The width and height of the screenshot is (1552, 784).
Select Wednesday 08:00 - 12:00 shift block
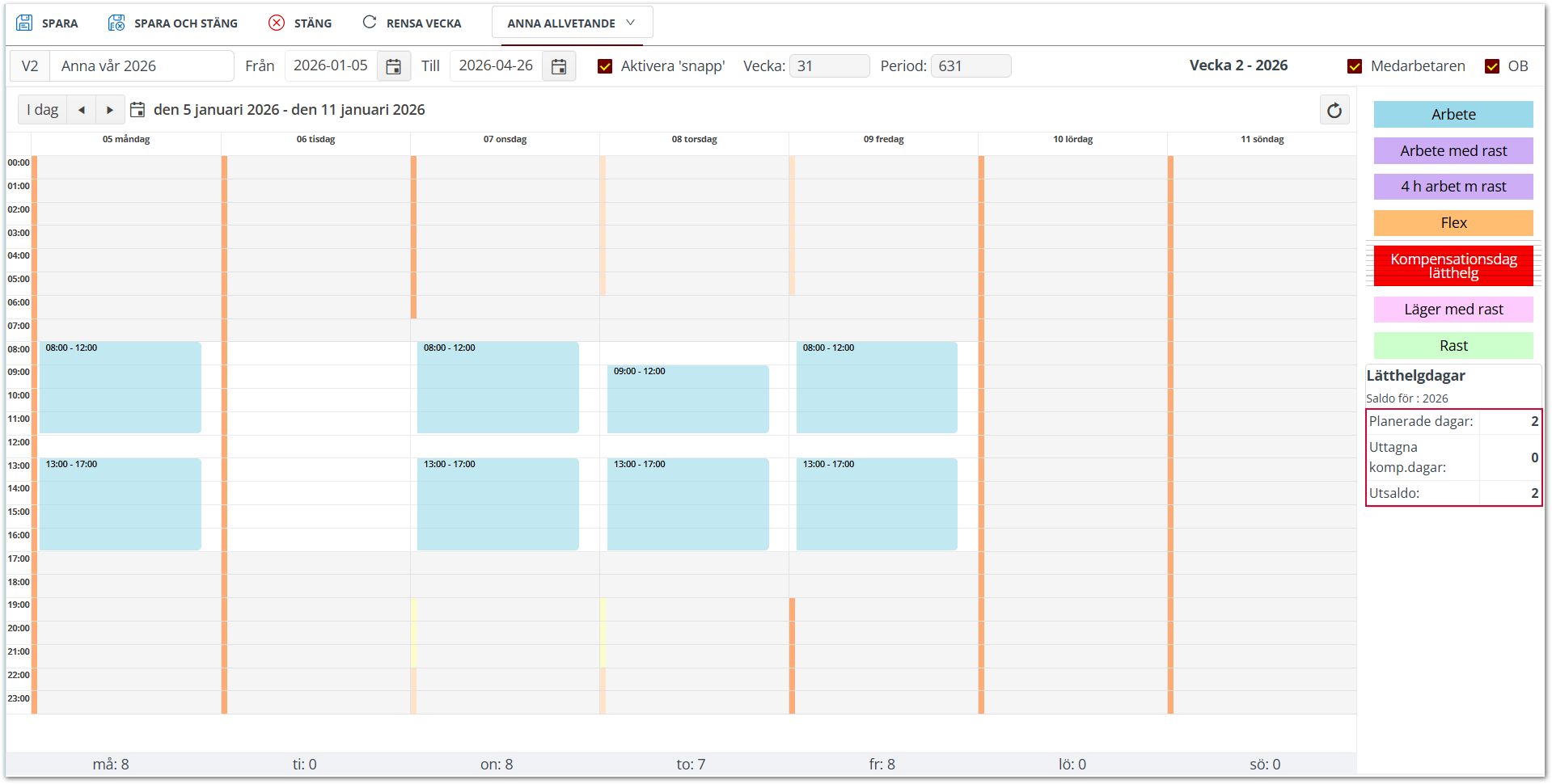(x=498, y=387)
